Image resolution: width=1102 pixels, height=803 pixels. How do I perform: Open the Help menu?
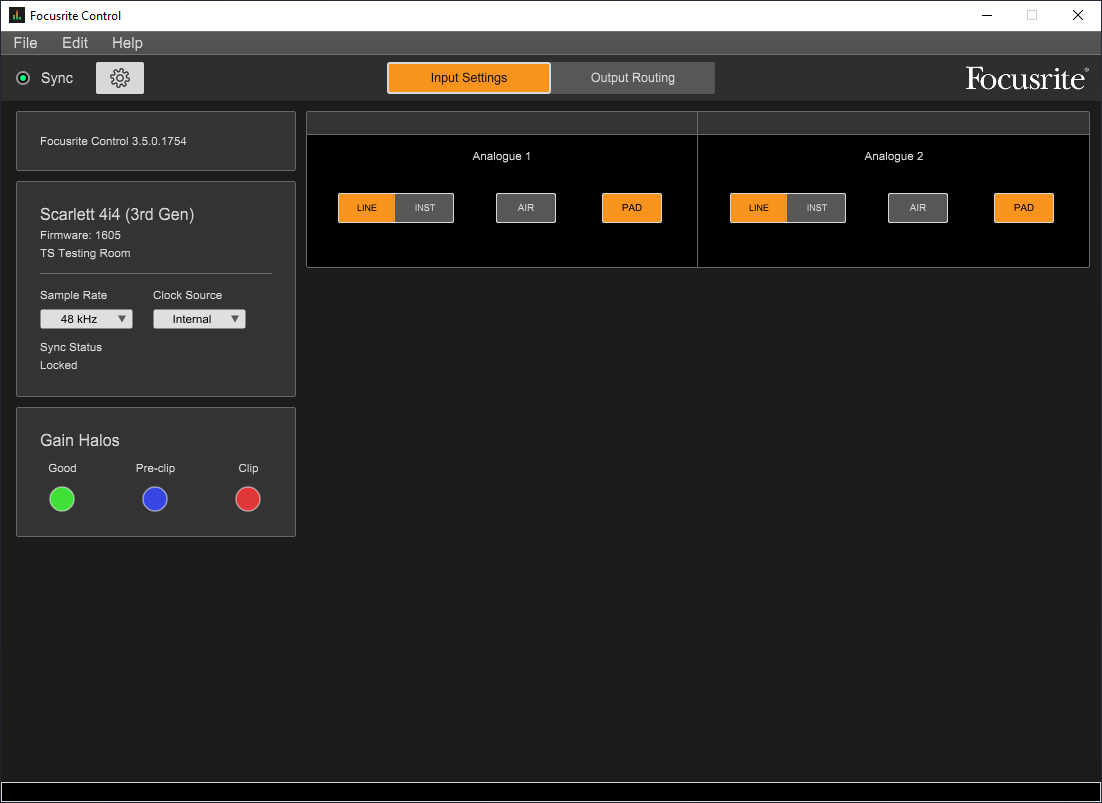127,43
